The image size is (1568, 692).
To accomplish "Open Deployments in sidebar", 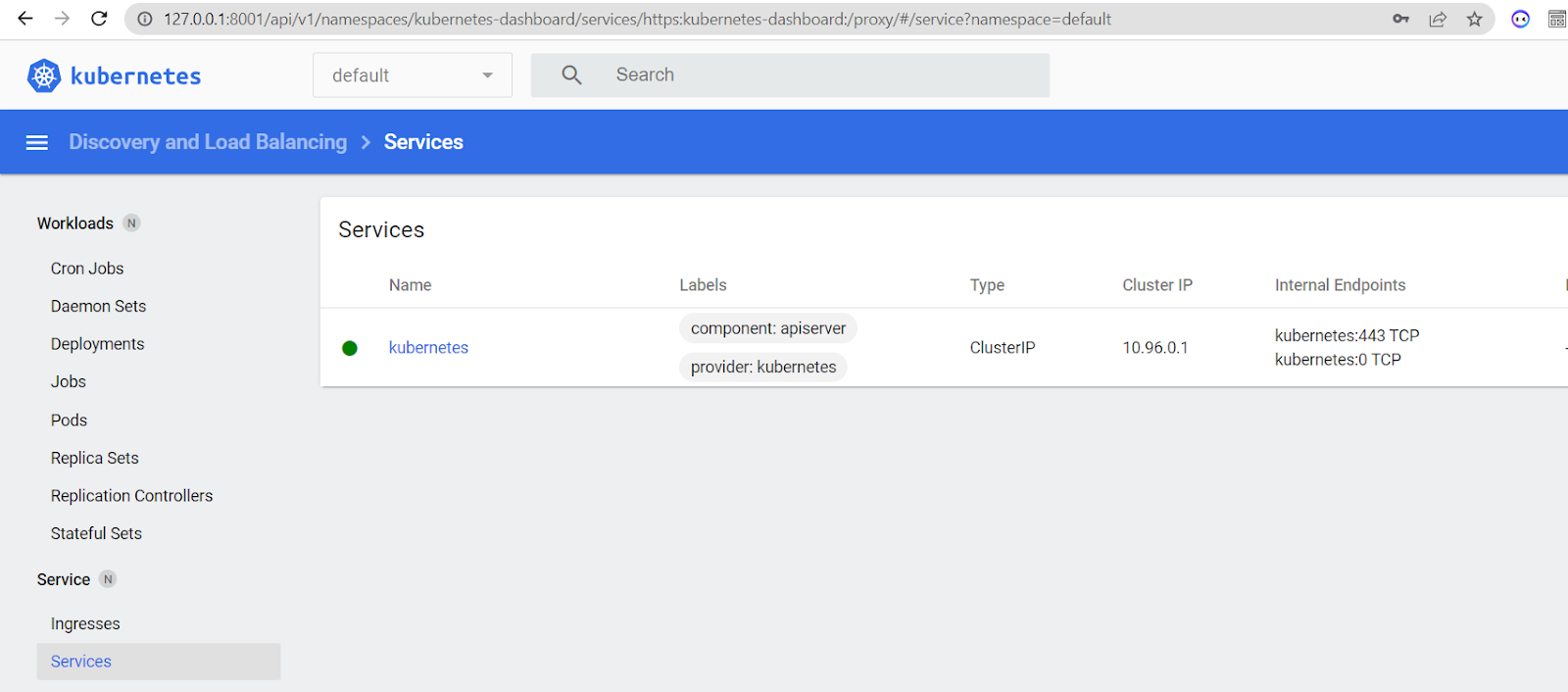I will pyautogui.click(x=97, y=344).
